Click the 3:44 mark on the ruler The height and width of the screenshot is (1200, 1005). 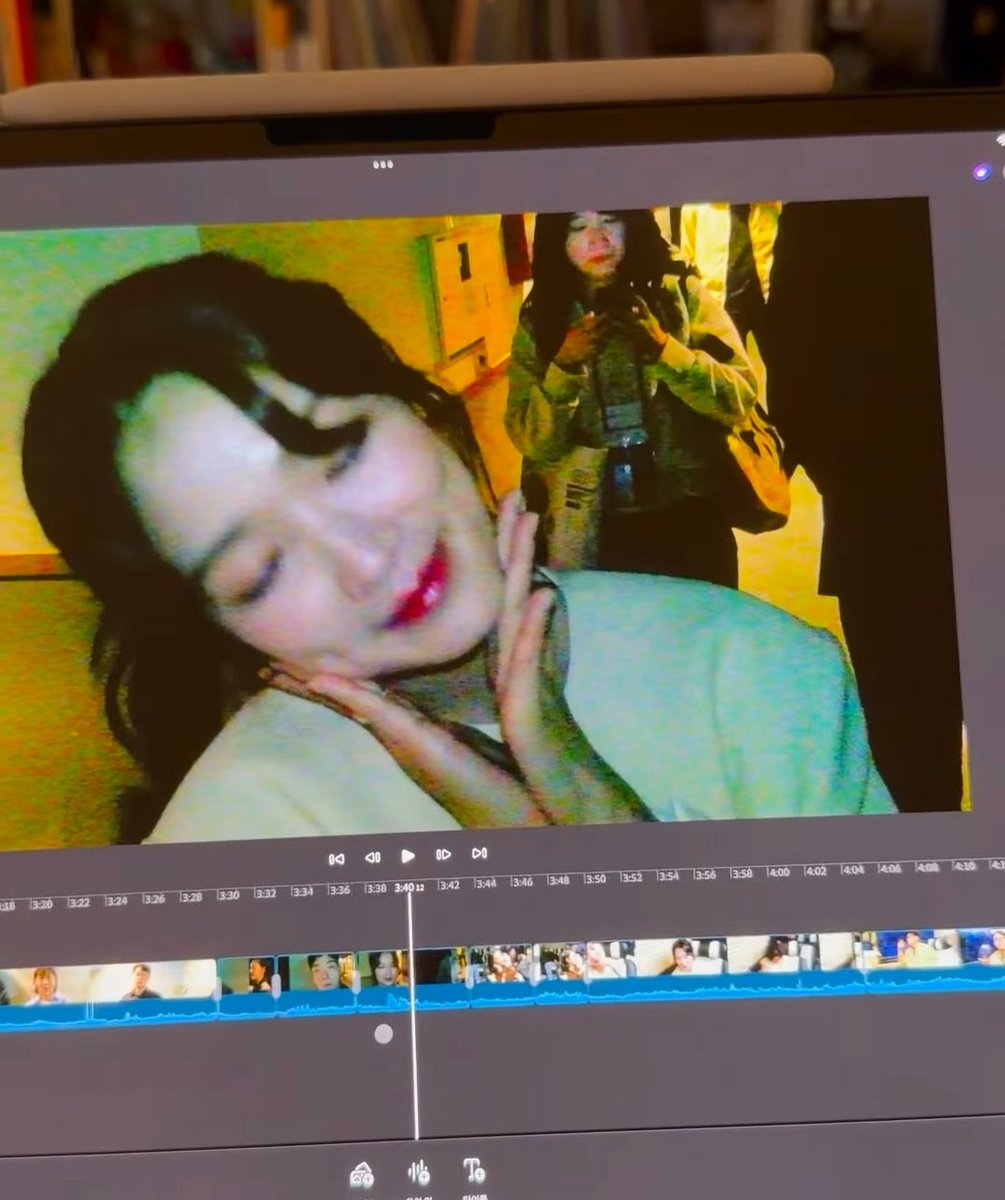click(x=485, y=884)
